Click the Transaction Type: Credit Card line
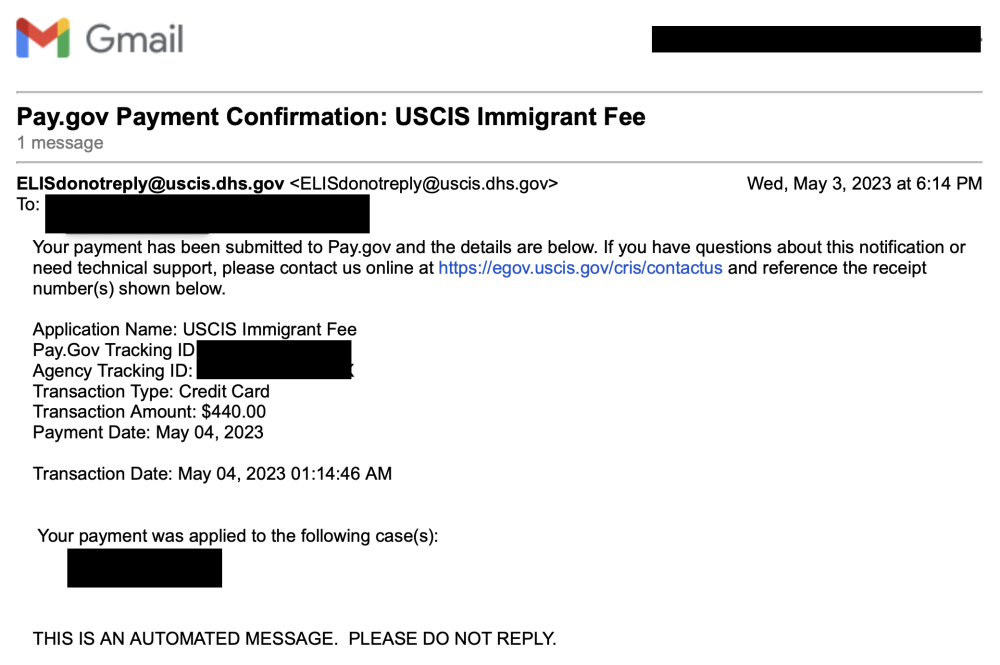This screenshot has width=1000, height=665. coord(151,391)
